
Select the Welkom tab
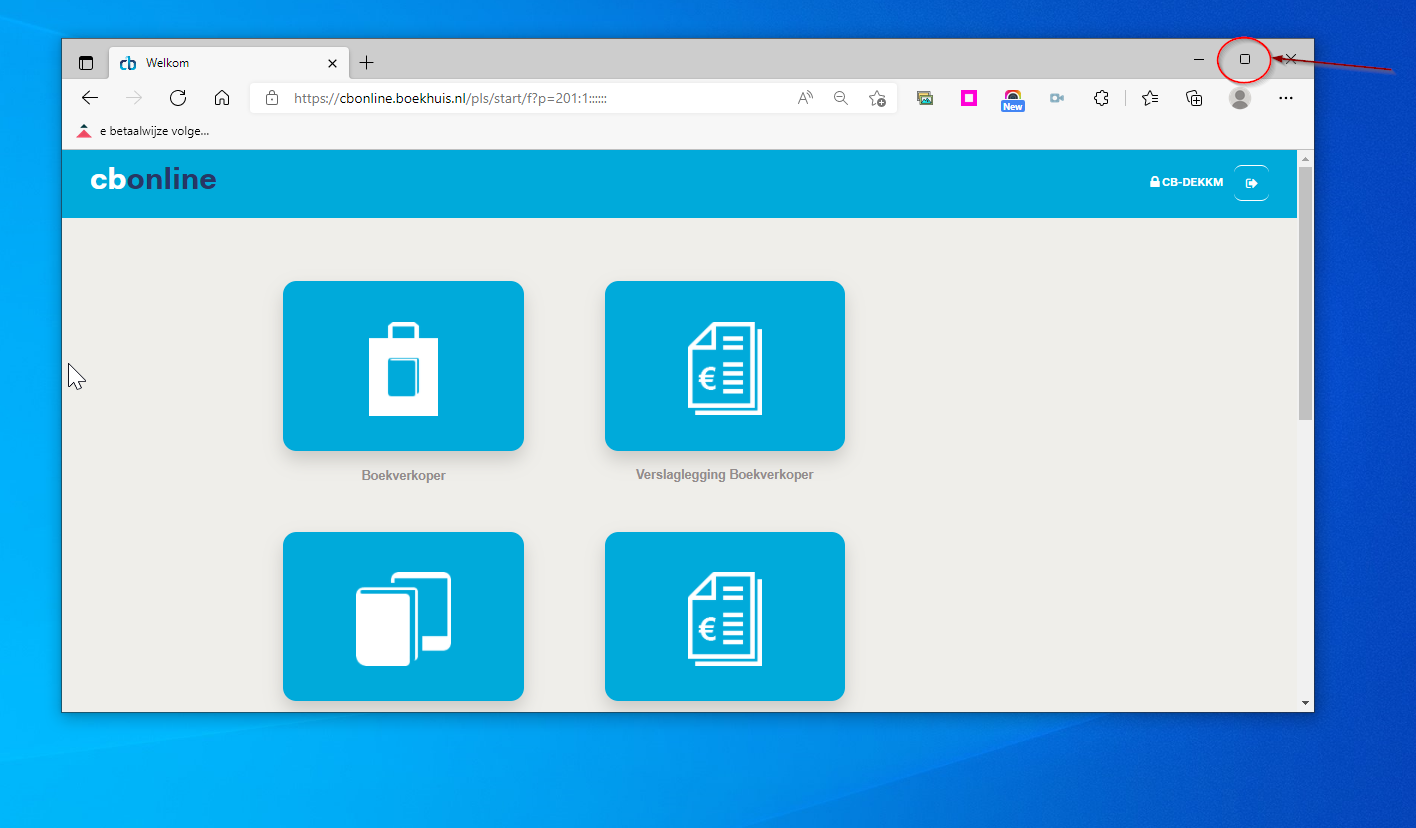coord(228,63)
